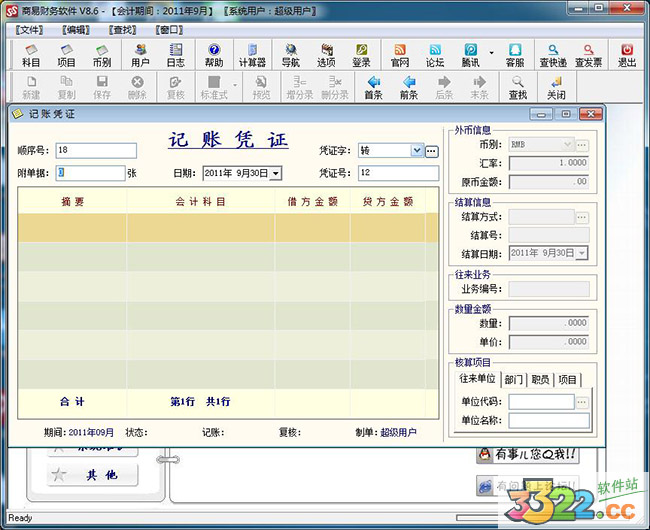Click the 登录 login icon
The height and width of the screenshot is (530, 650).
point(361,56)
